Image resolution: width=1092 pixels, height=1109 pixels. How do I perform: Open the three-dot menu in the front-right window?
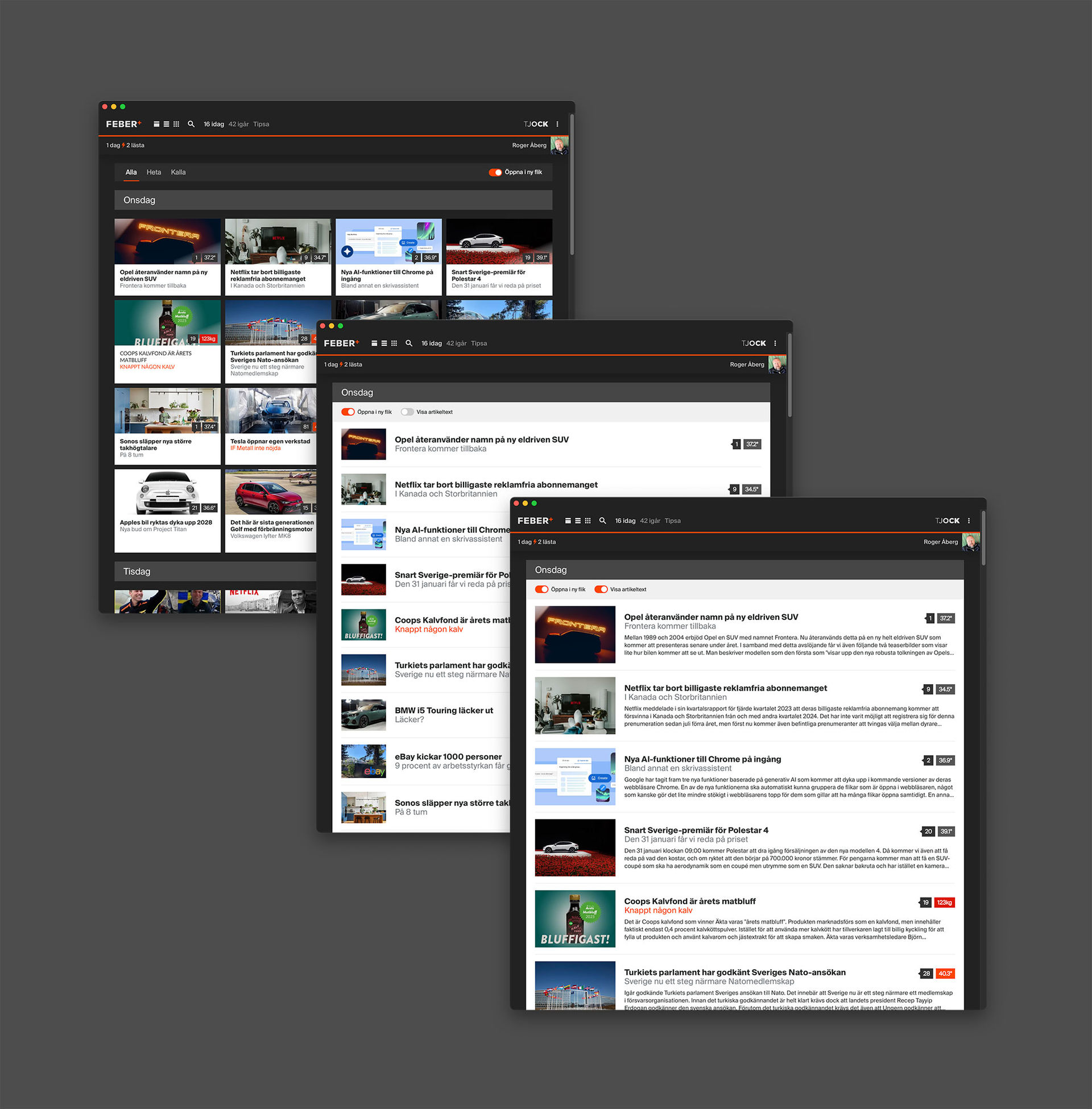click(x=969, y=521)
